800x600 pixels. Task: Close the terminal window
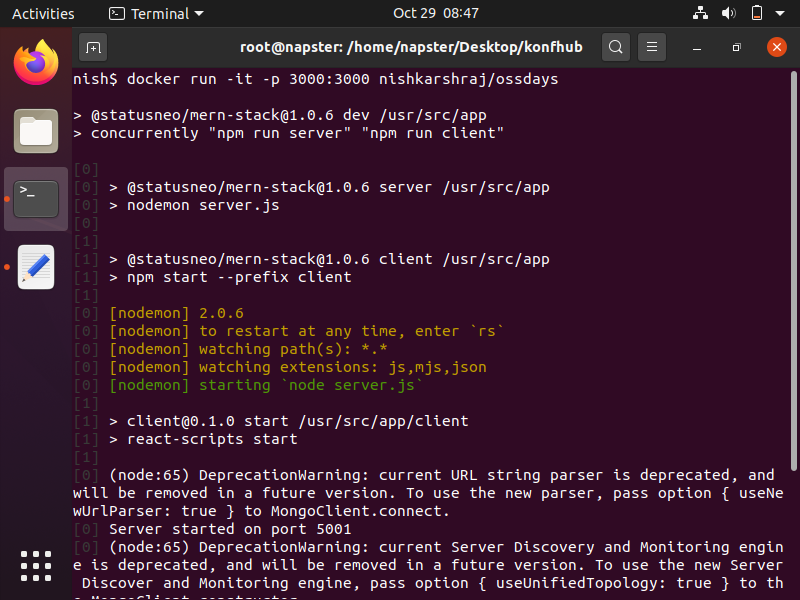777,47
